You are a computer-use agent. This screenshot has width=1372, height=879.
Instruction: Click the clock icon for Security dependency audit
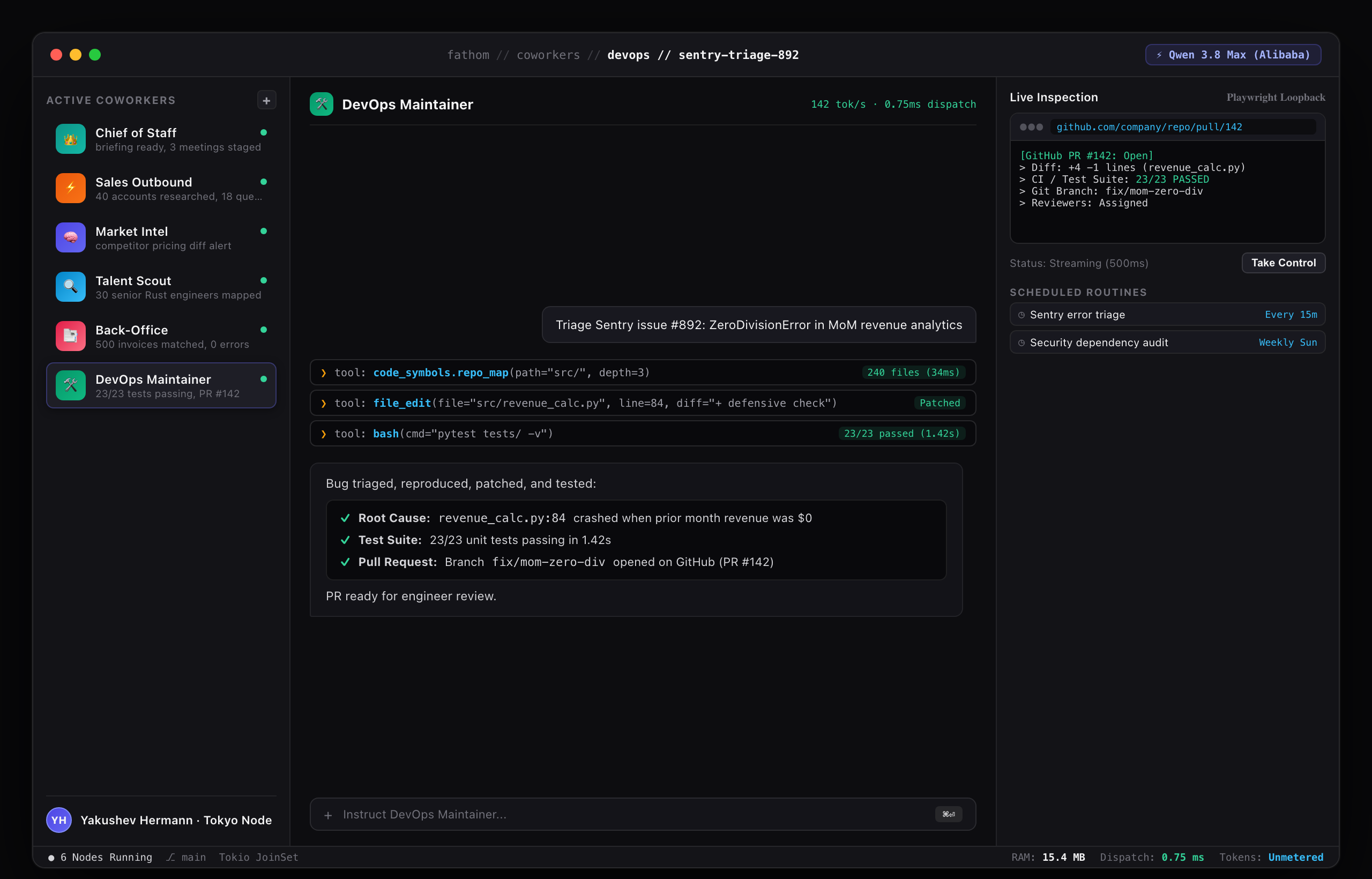tap(1021, 342)
